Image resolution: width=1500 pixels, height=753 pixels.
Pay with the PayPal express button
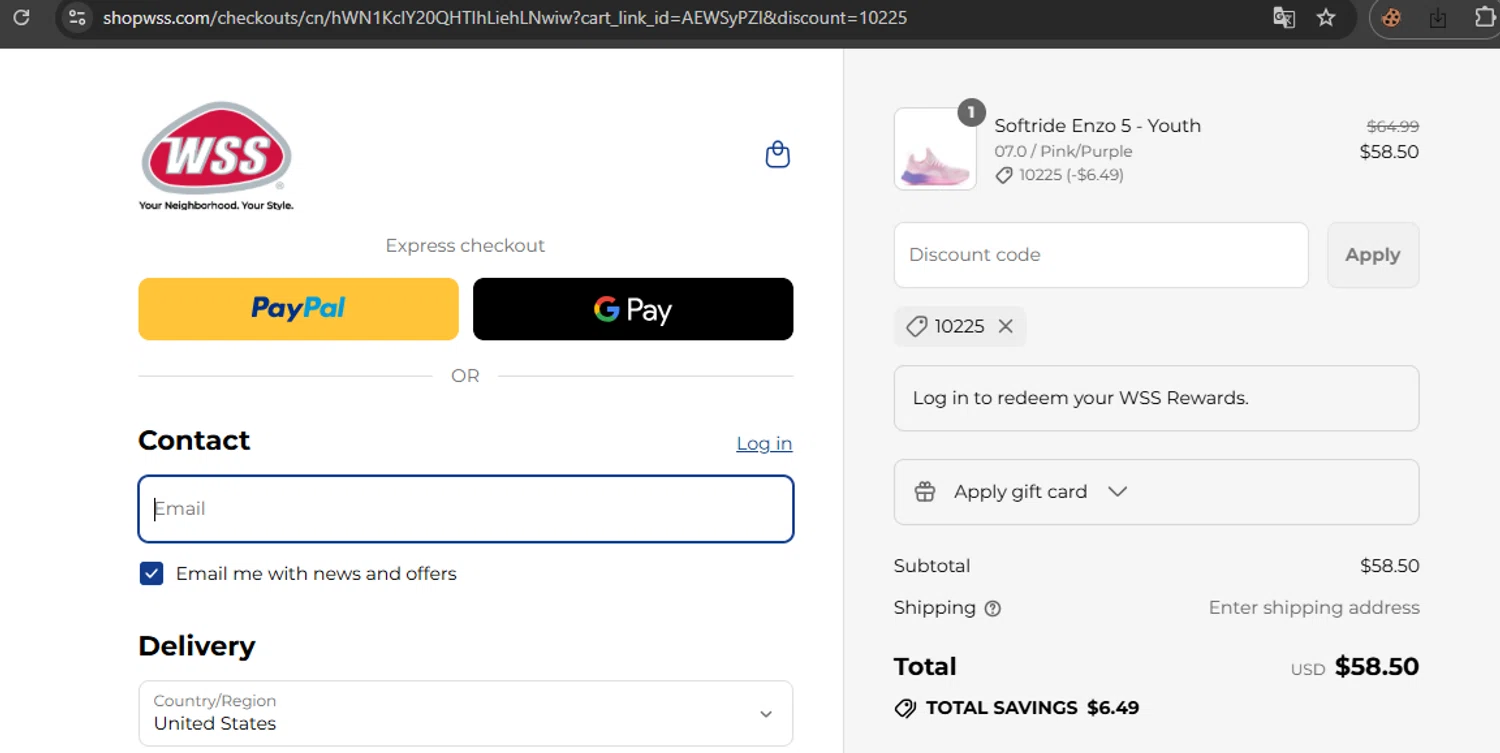pos(298,309)
